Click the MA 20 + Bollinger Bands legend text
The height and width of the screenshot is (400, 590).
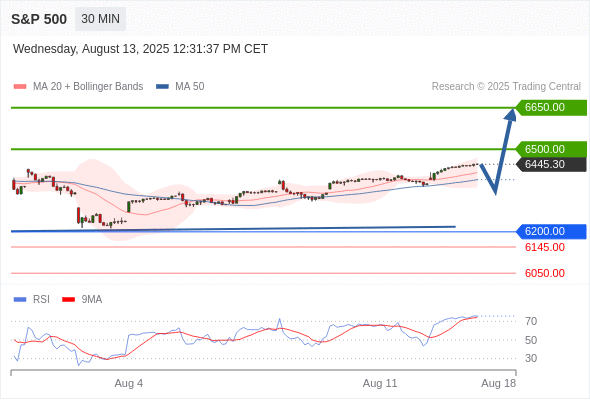coord(88,87)
